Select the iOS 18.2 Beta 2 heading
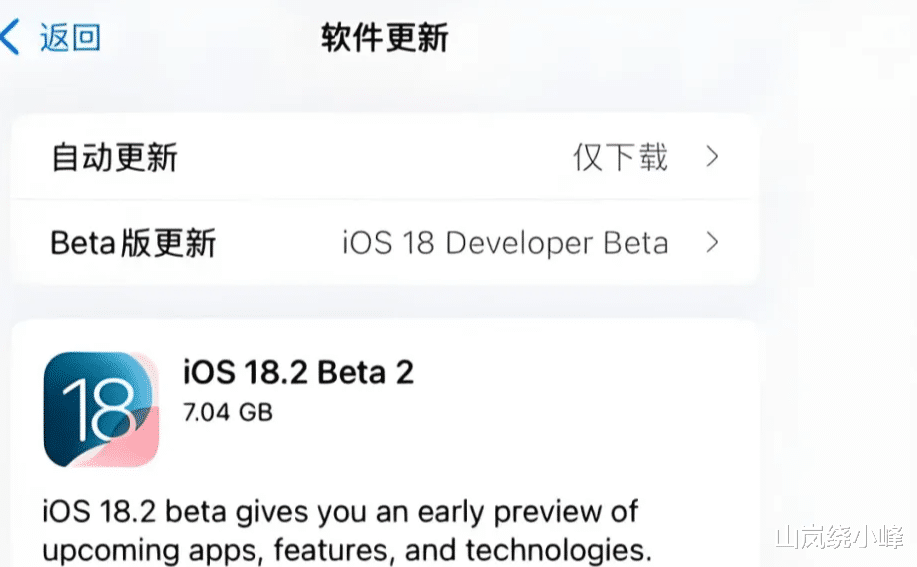The width and height of the screenshot is (917, 567). 298,372
